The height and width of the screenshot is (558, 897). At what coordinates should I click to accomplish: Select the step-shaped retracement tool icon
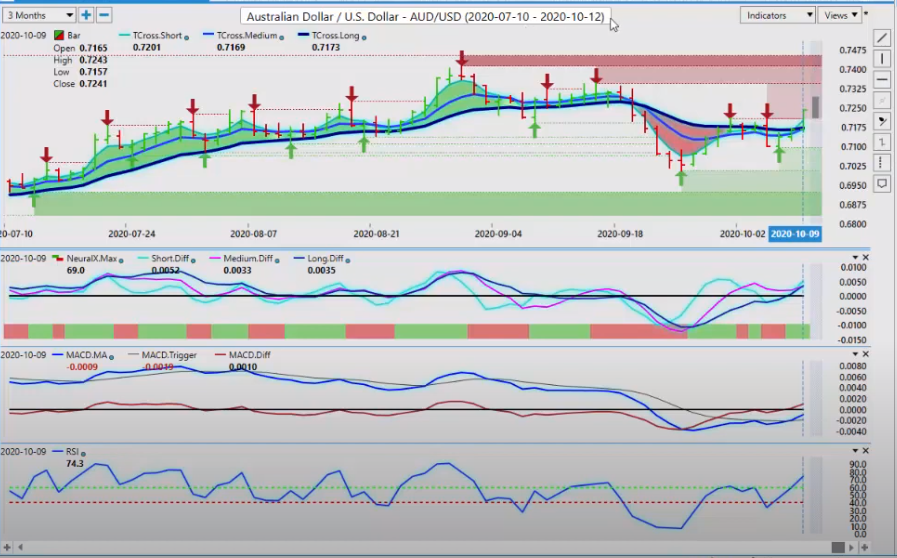coord(882,142)
